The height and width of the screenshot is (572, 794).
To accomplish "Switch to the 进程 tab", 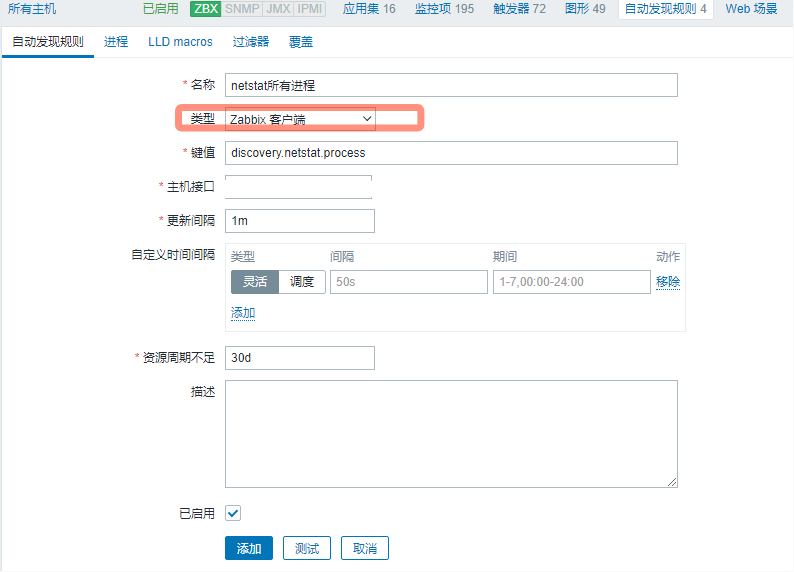I will (116, 42).
